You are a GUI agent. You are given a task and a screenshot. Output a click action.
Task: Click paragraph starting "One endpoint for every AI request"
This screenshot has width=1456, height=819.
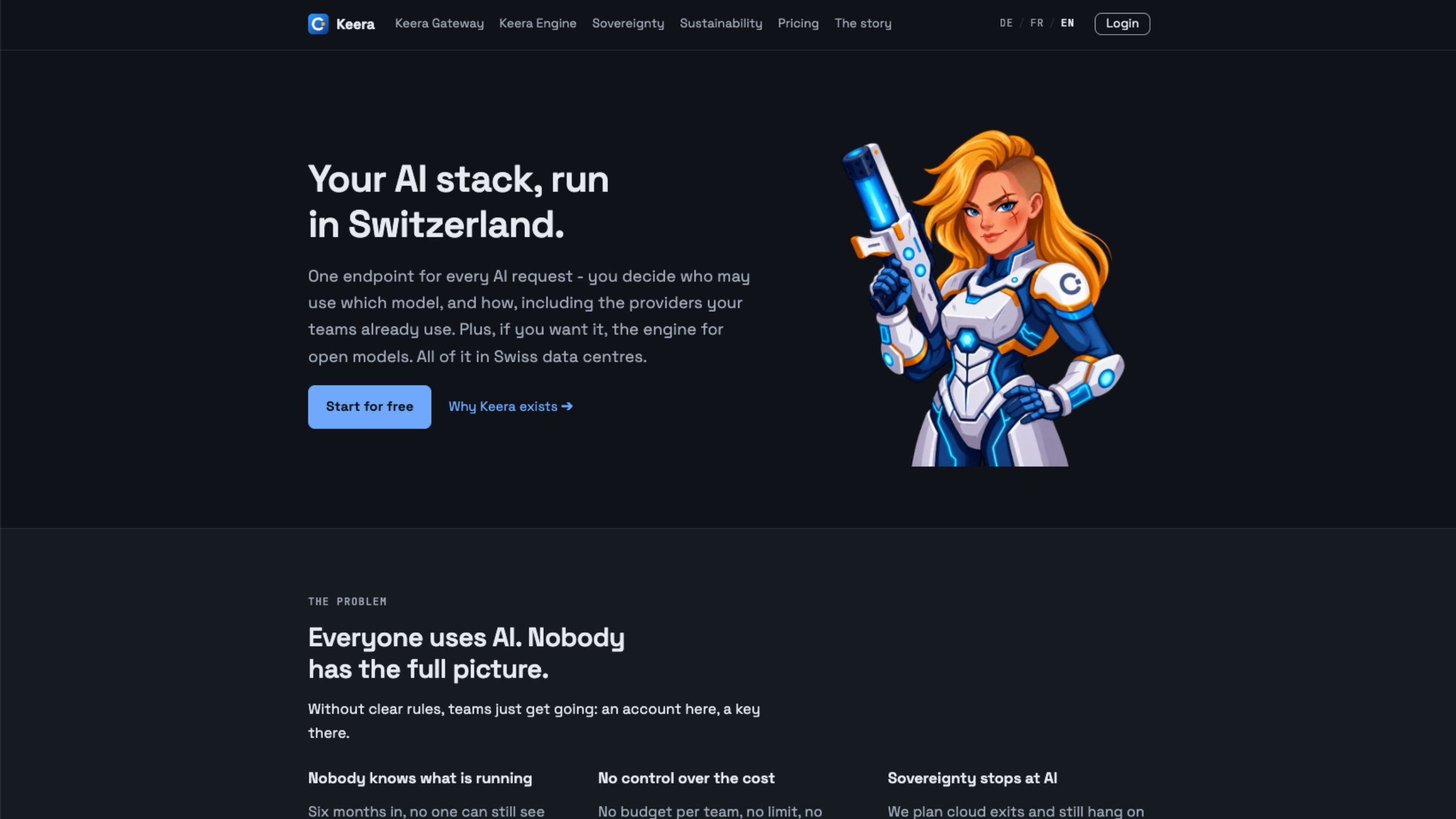click(x=529, y=316)
